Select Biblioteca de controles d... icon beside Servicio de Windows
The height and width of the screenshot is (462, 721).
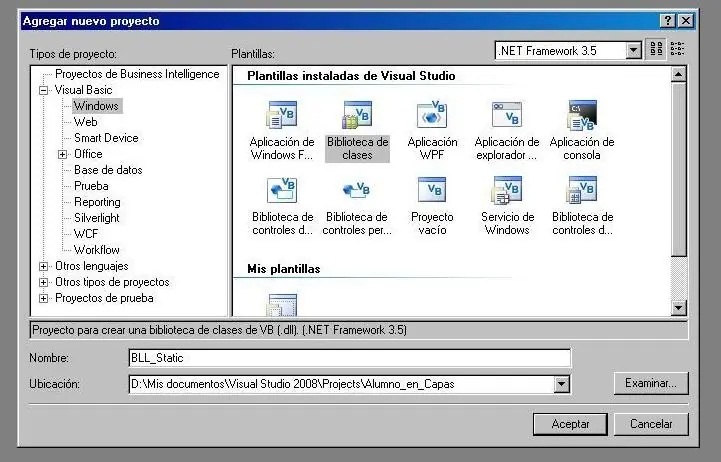point(582,190)
